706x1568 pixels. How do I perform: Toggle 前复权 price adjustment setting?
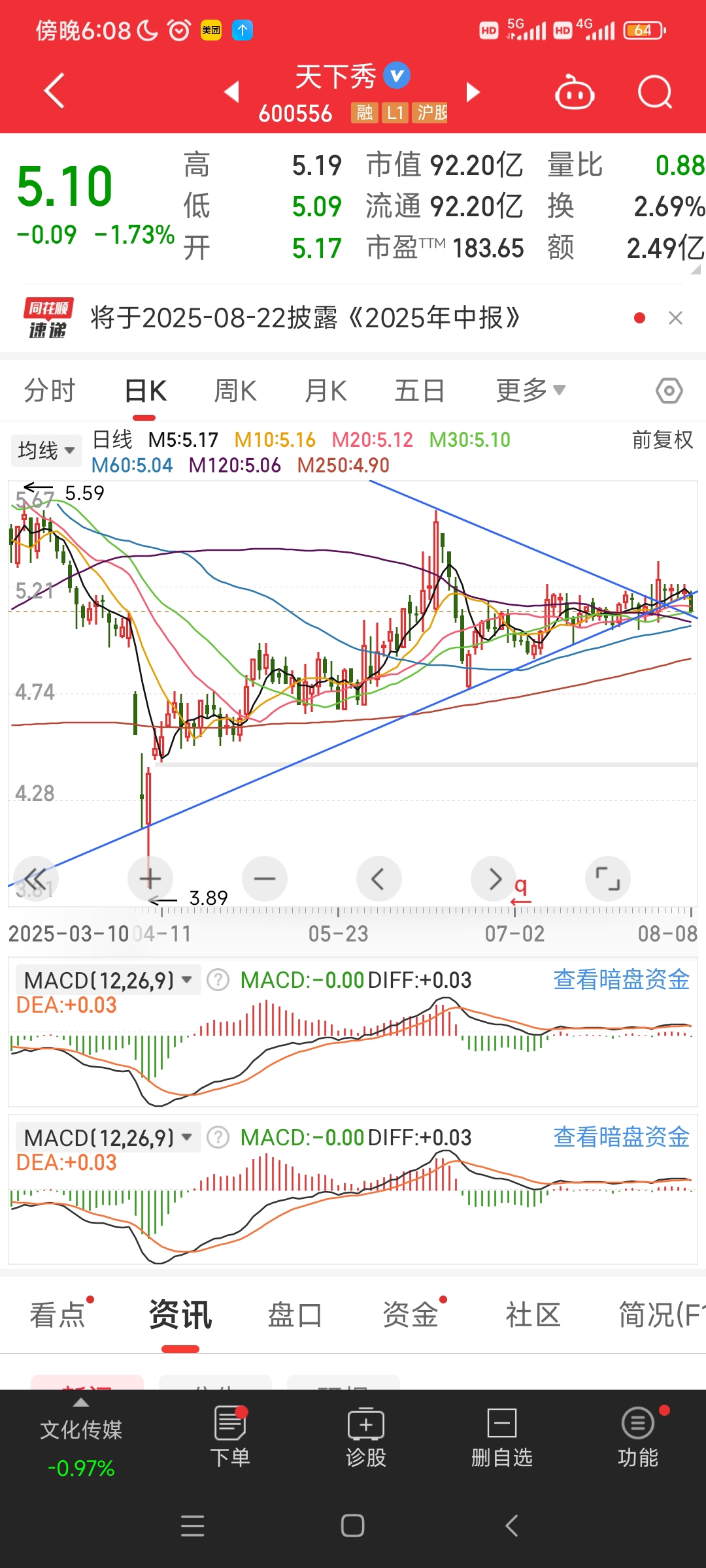[662, 440]
